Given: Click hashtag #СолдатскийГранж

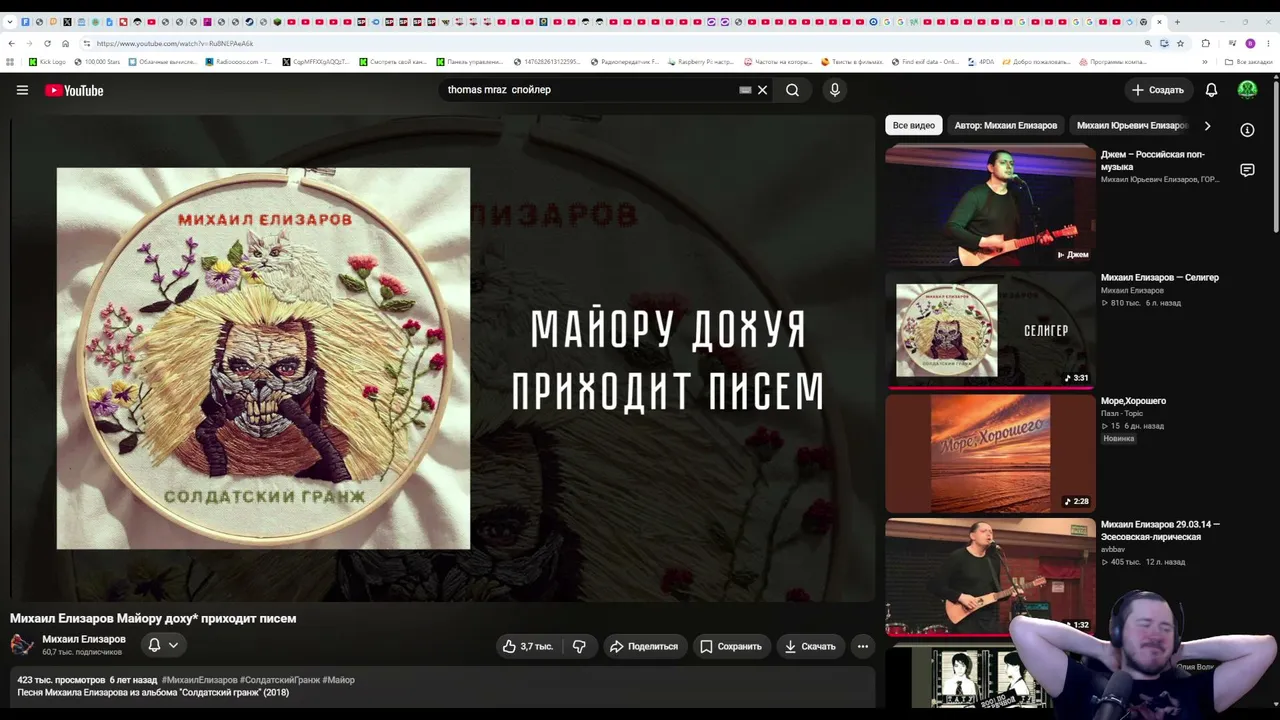Looking at the screenshot, I should point(279,680).
